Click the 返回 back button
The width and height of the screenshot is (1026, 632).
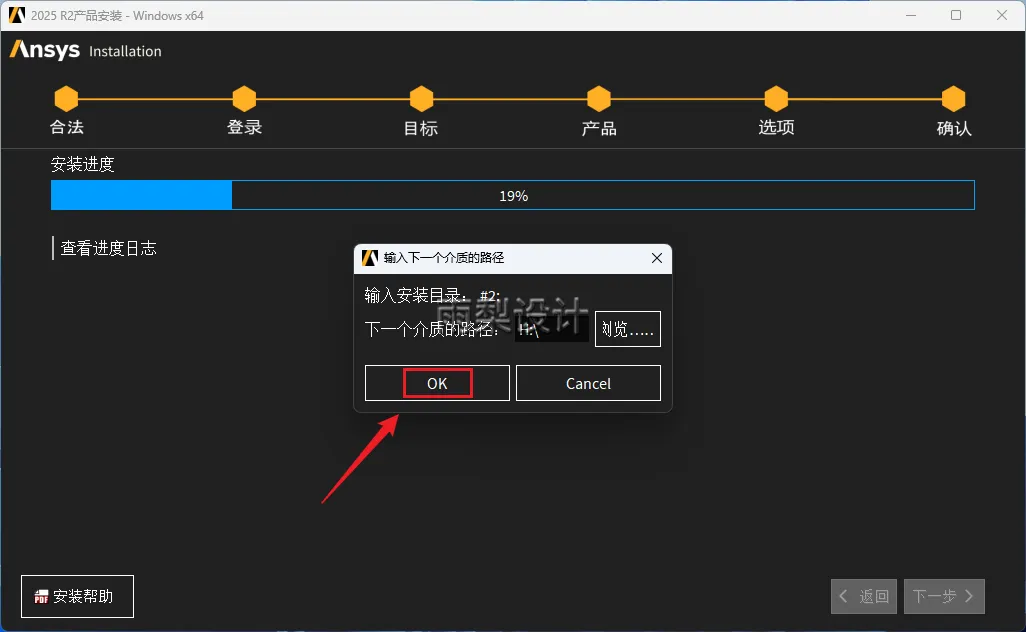click(864, 597)
